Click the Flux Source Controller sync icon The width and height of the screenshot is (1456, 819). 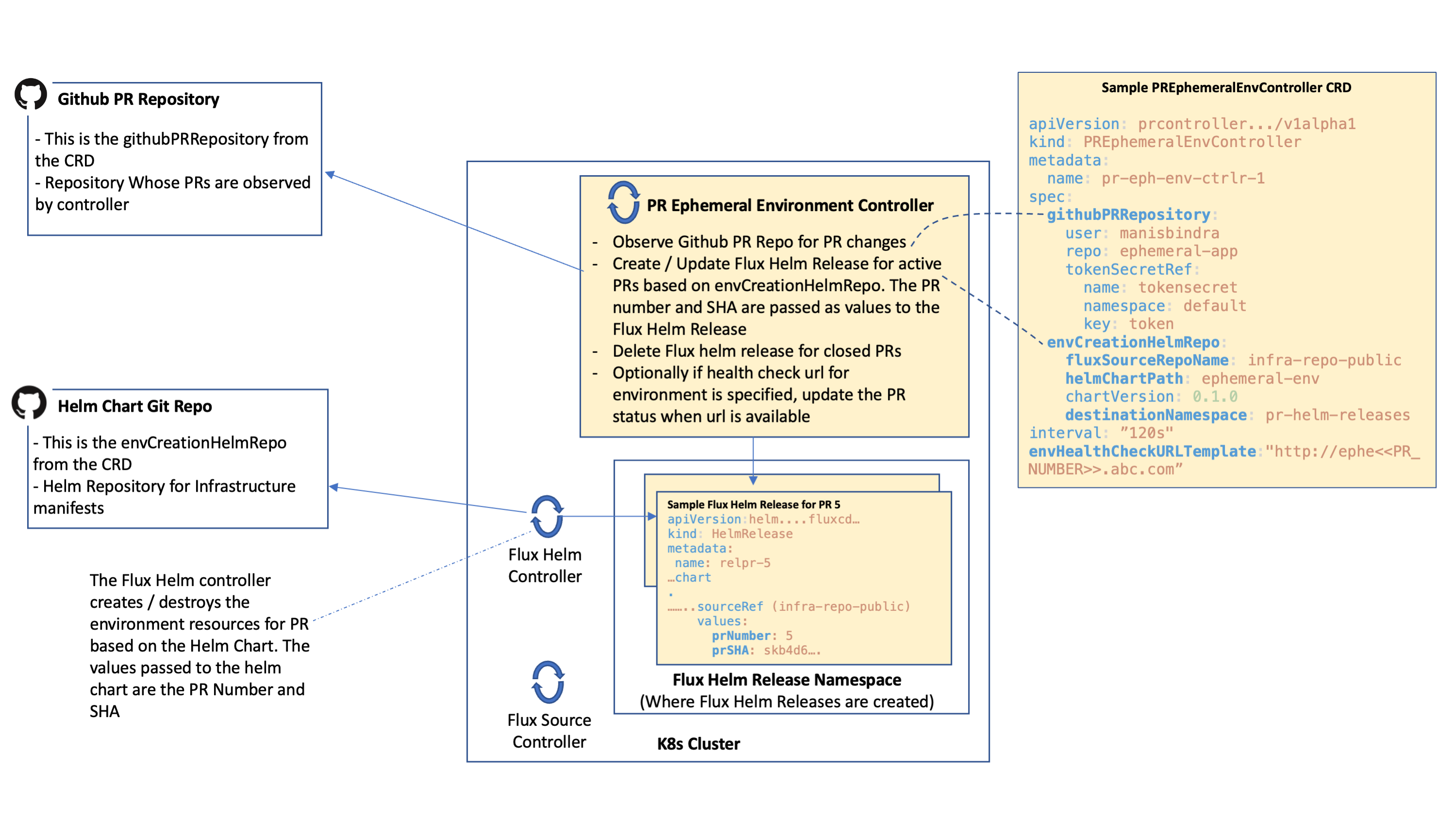pos(548,682)
